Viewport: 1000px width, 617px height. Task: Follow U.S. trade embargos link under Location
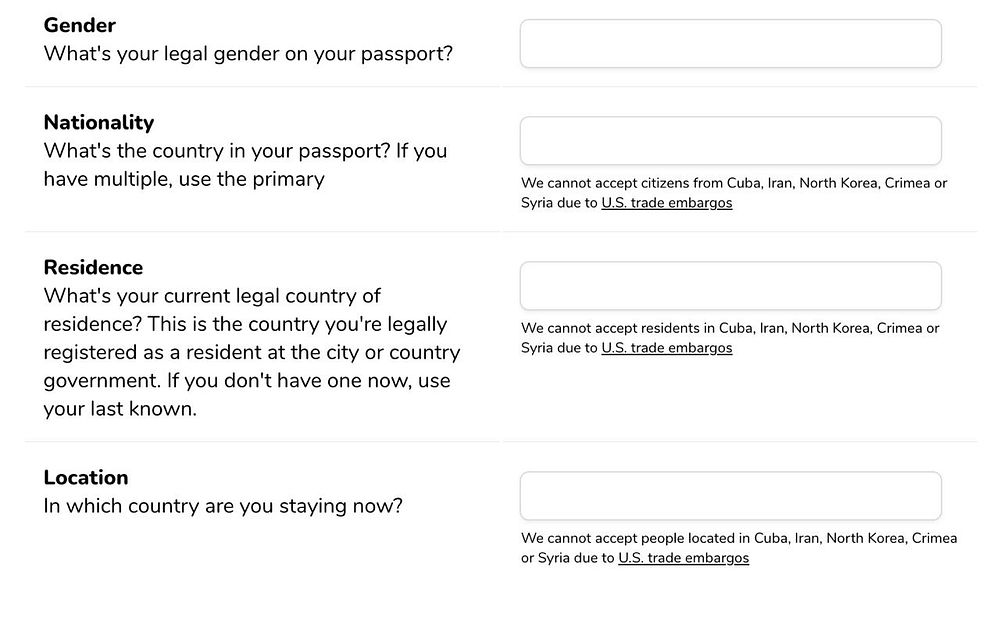pos(683,558)
